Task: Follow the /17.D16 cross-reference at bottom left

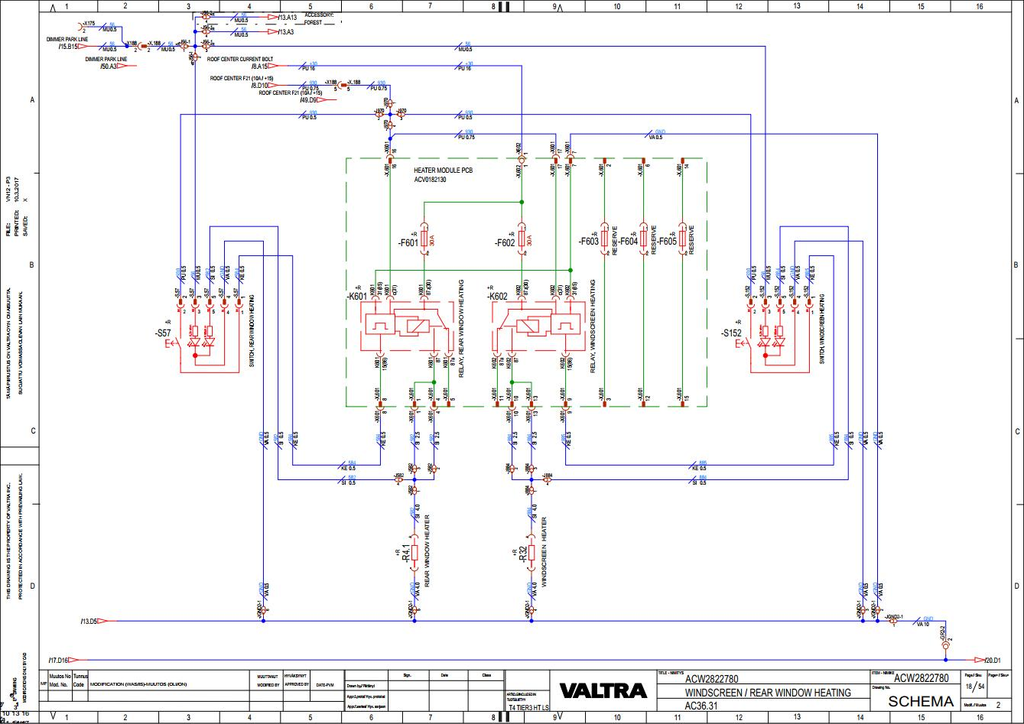Action: tap(68, 660)
